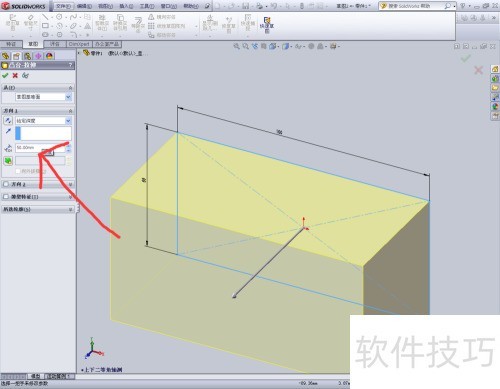
Task: Open the File menu
Action: click(63, 6)
